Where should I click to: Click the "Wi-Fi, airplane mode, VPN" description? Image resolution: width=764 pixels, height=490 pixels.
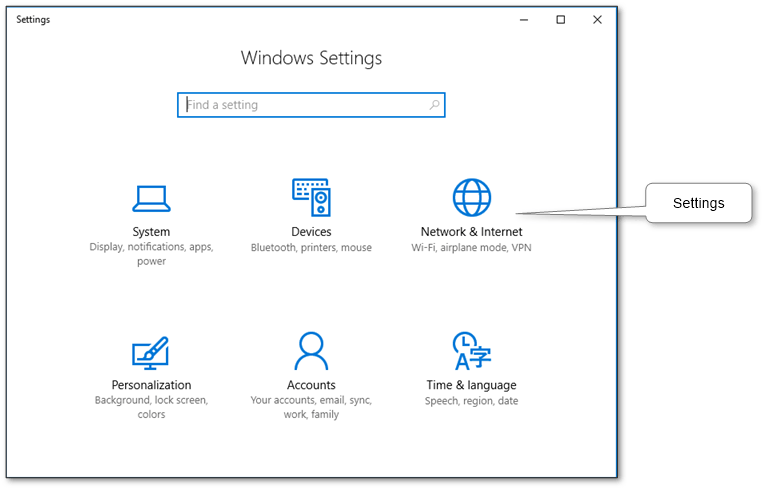click(471, 247)
